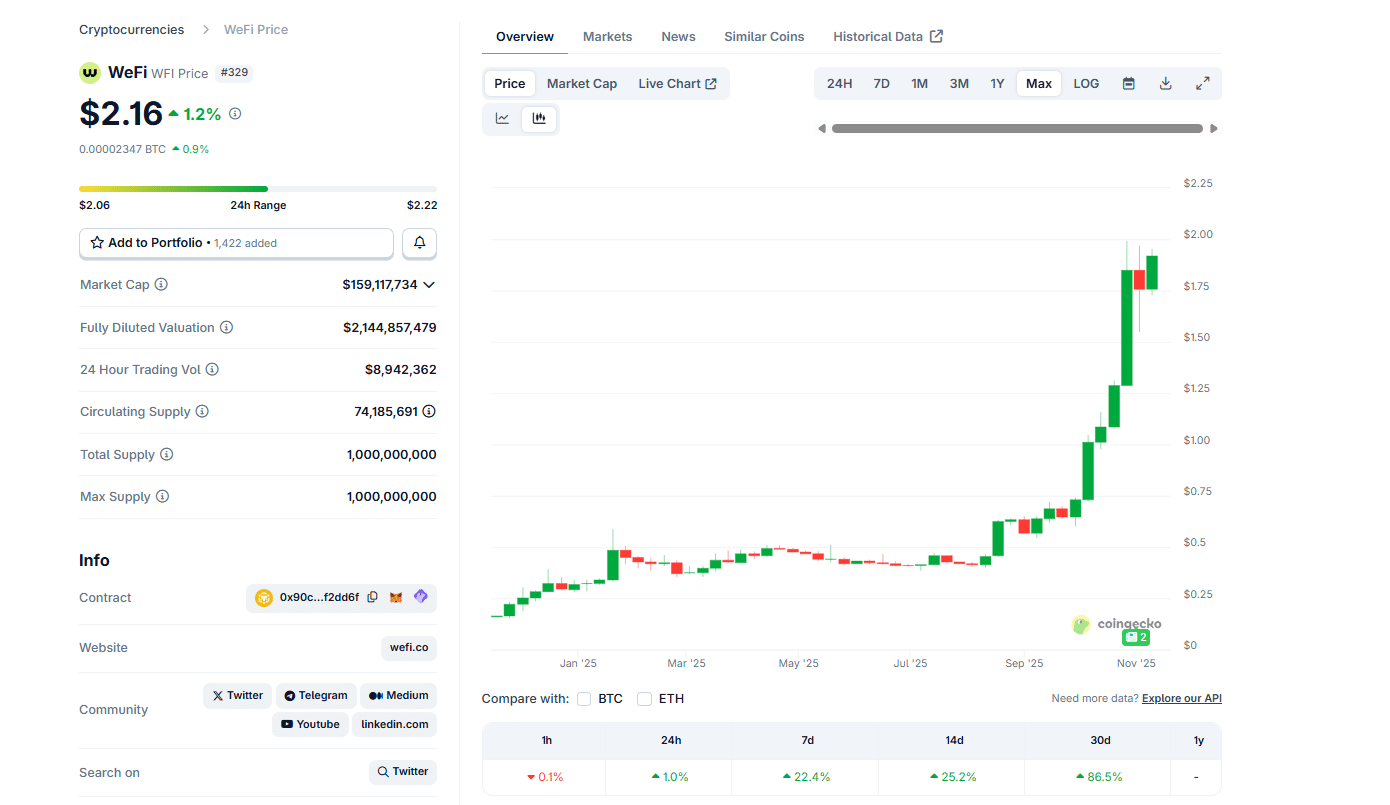This screenshot has height=805, width=1390.
Task: Click the MetaMask fox icon
Action: click(396, 598)
